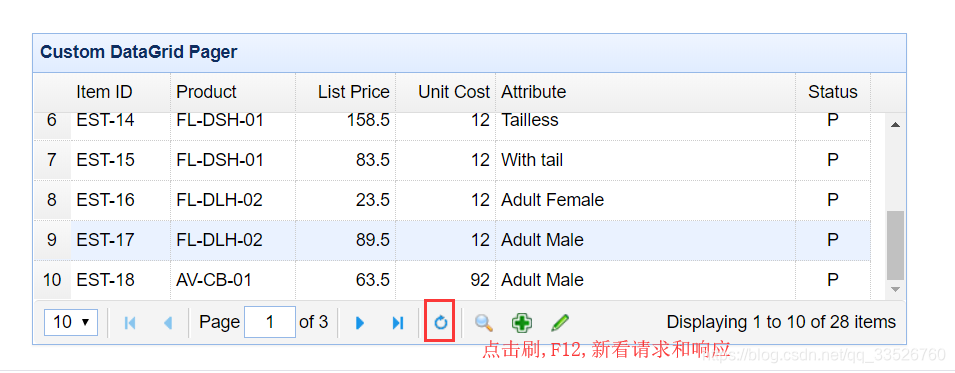Go to the first page

(x=130, y=322)
